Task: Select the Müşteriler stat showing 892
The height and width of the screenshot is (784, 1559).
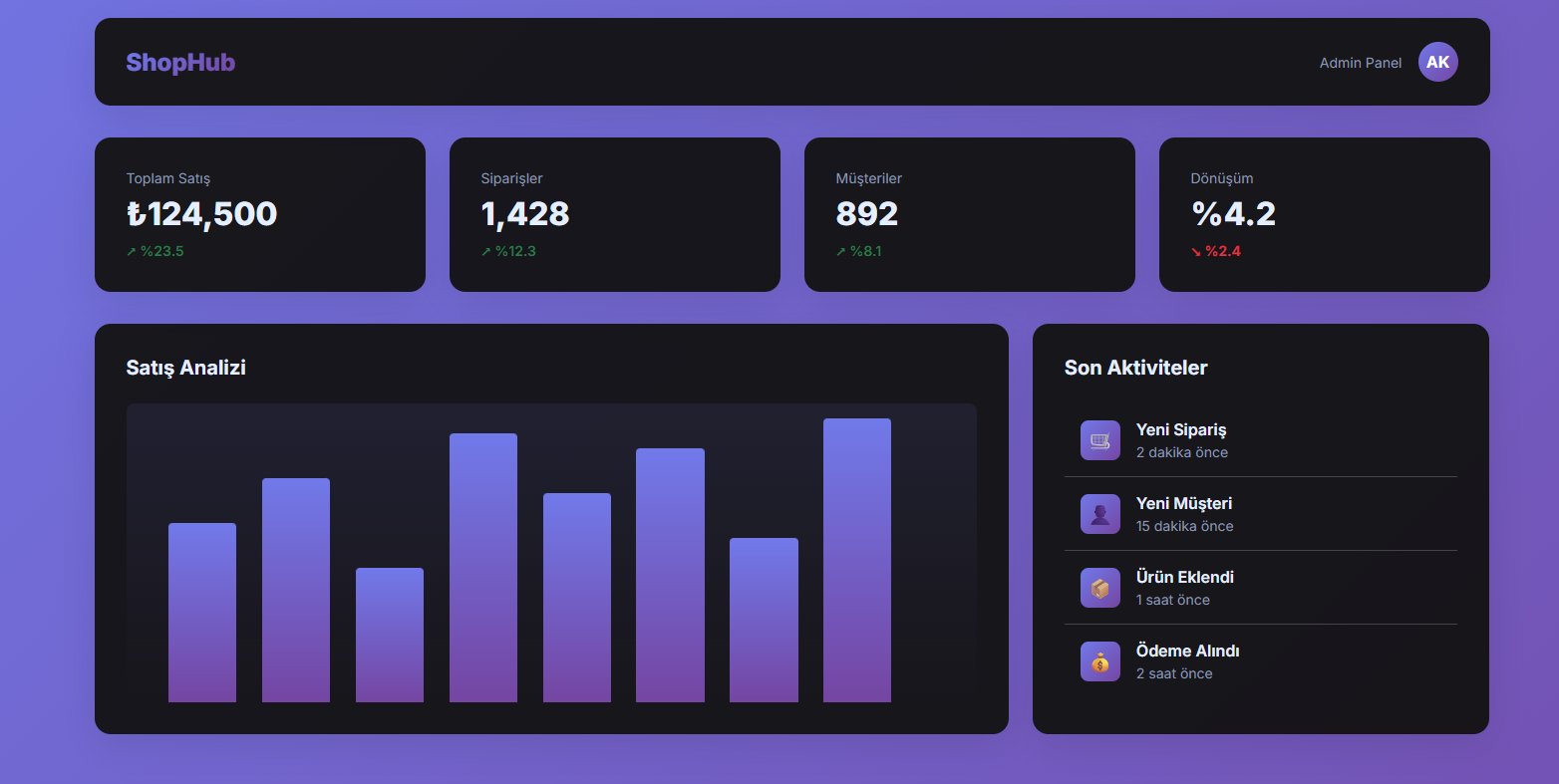Action: point(968,213)
